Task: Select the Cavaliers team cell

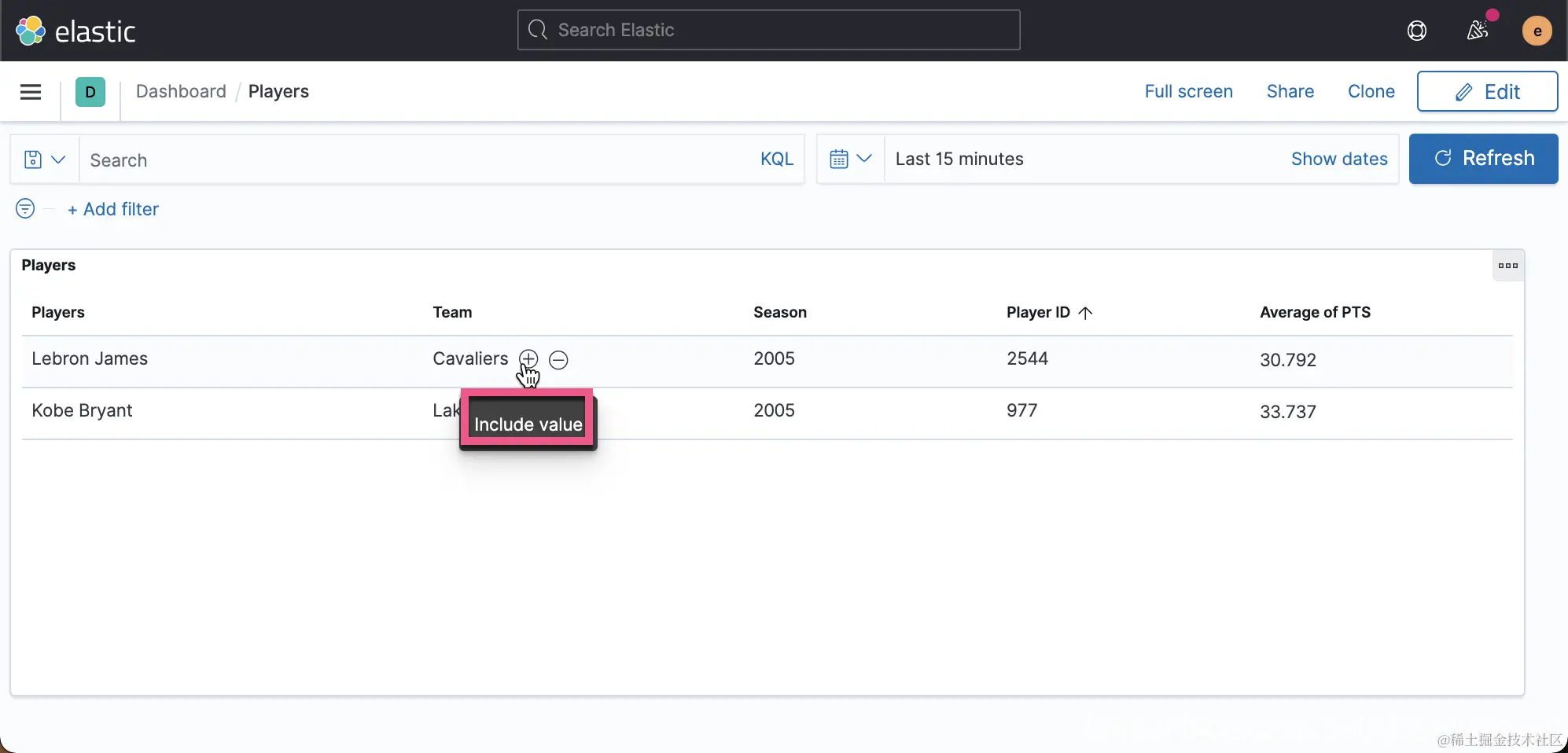Action: pos(470,358)
